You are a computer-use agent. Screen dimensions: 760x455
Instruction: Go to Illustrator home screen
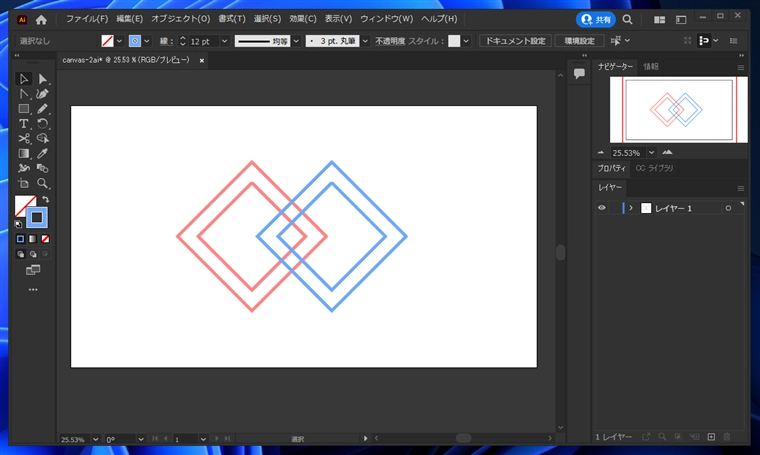(41, 19)
